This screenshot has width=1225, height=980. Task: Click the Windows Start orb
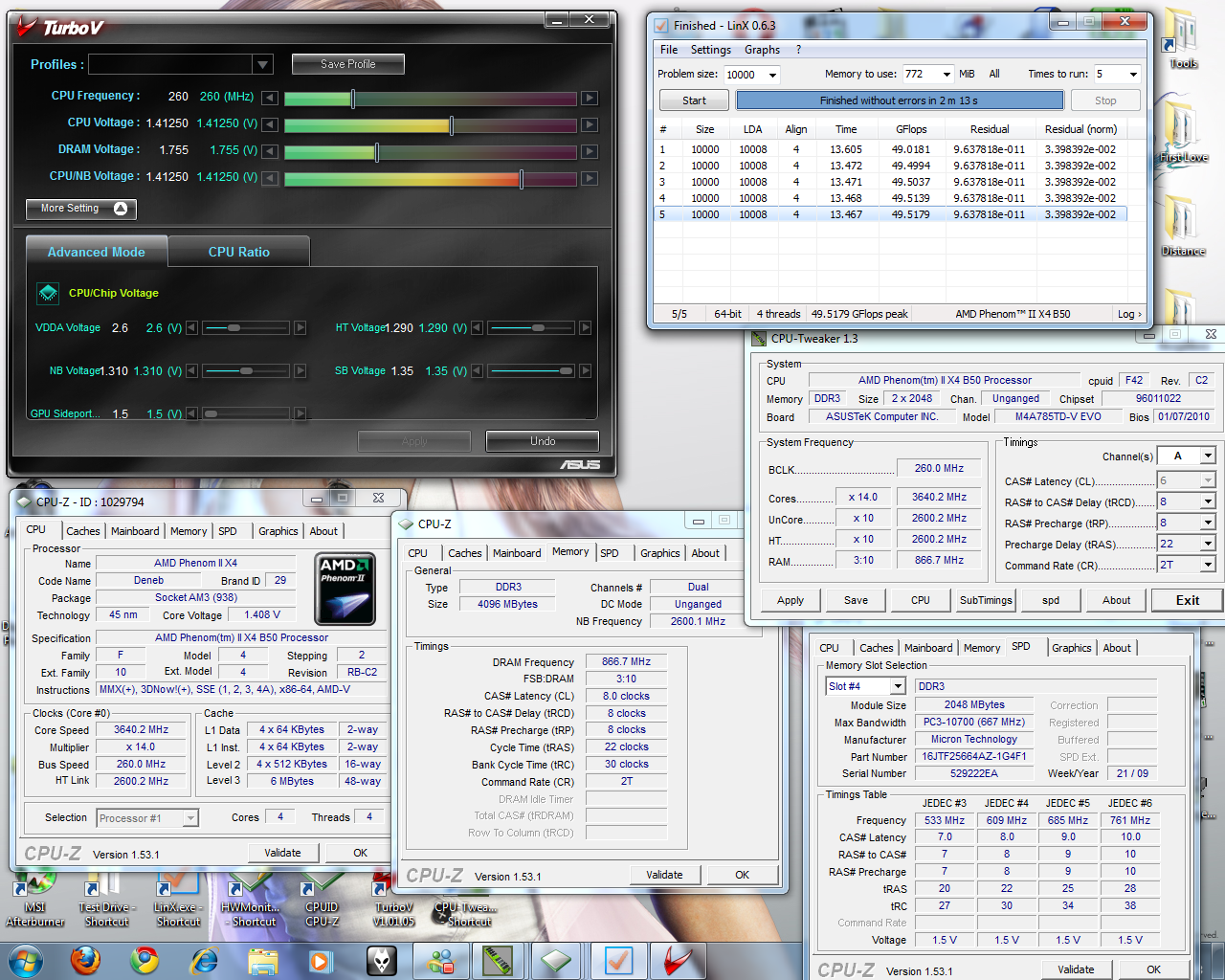click(x=26, y=959)
